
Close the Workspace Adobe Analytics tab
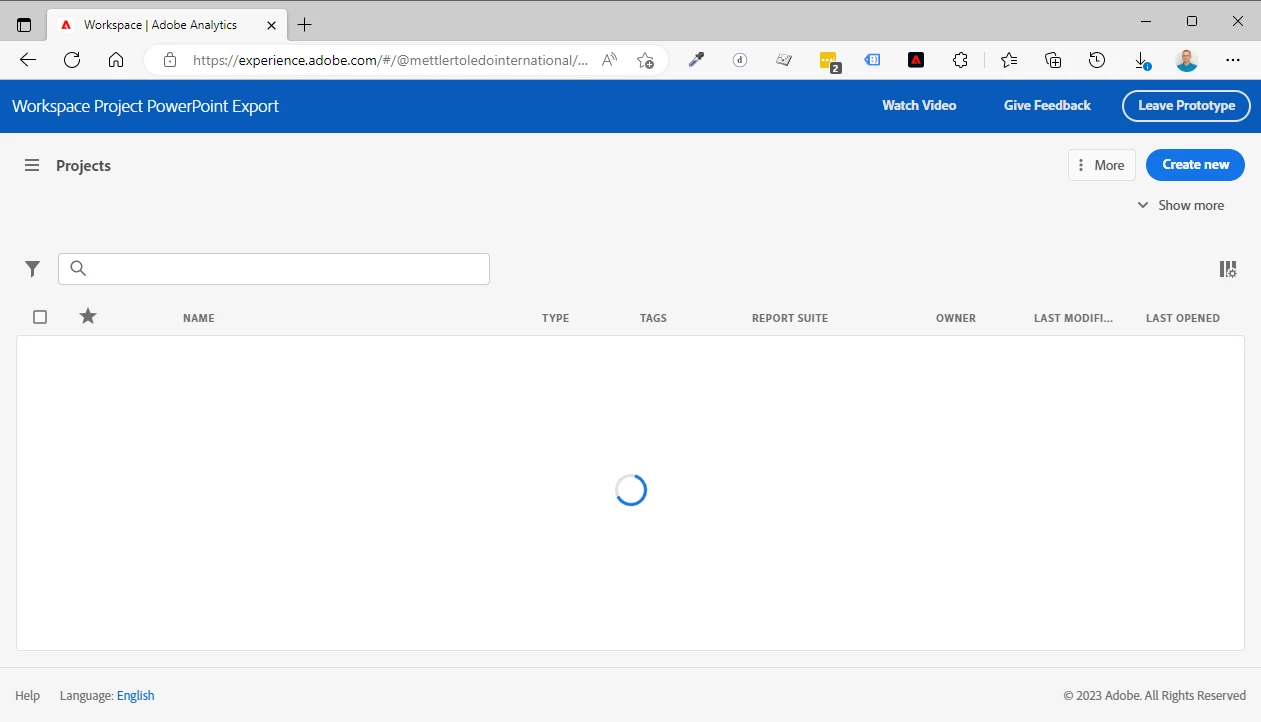tap(271, 25)
